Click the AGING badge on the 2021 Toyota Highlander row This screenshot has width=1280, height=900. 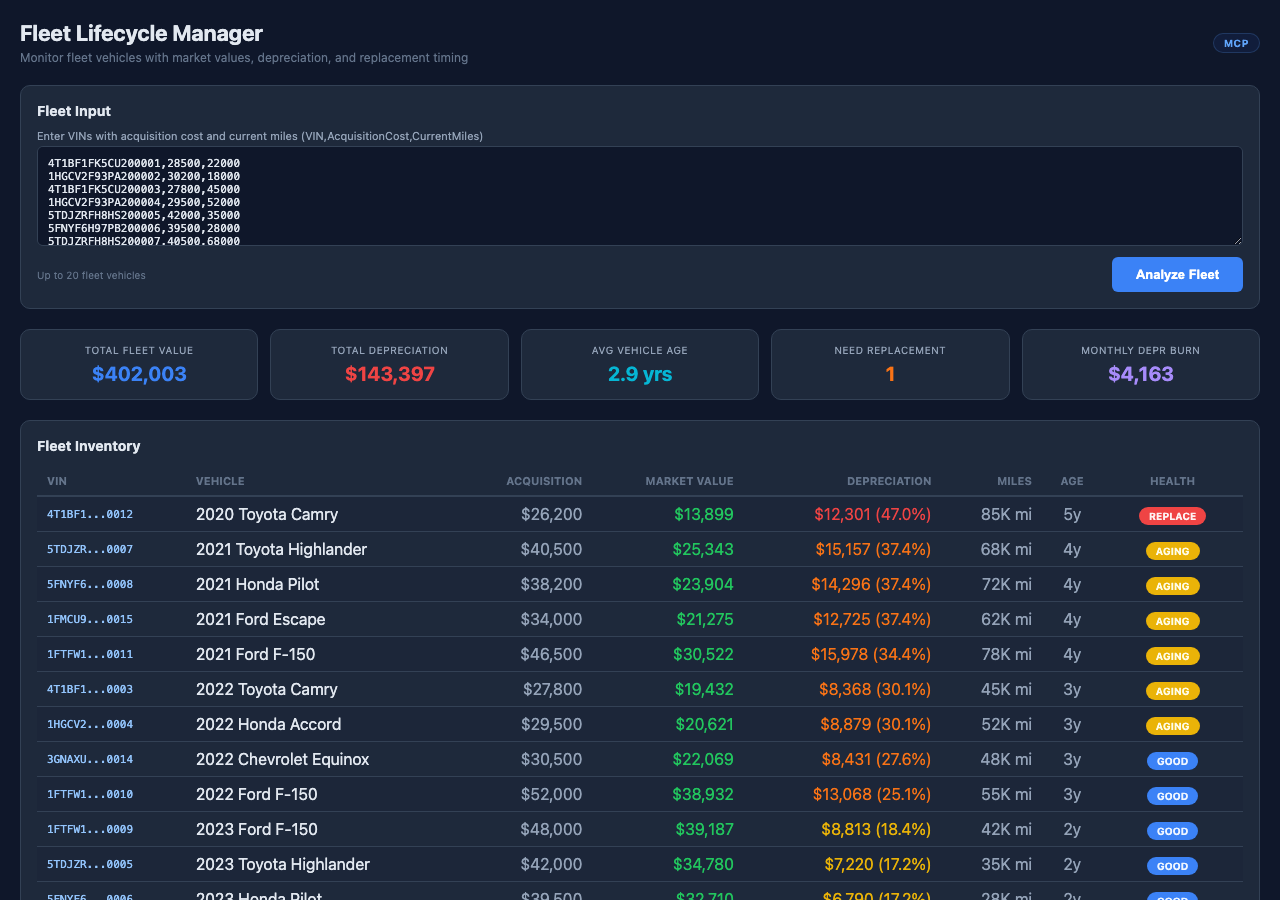pyautogui.click(x=1172, y=551)
